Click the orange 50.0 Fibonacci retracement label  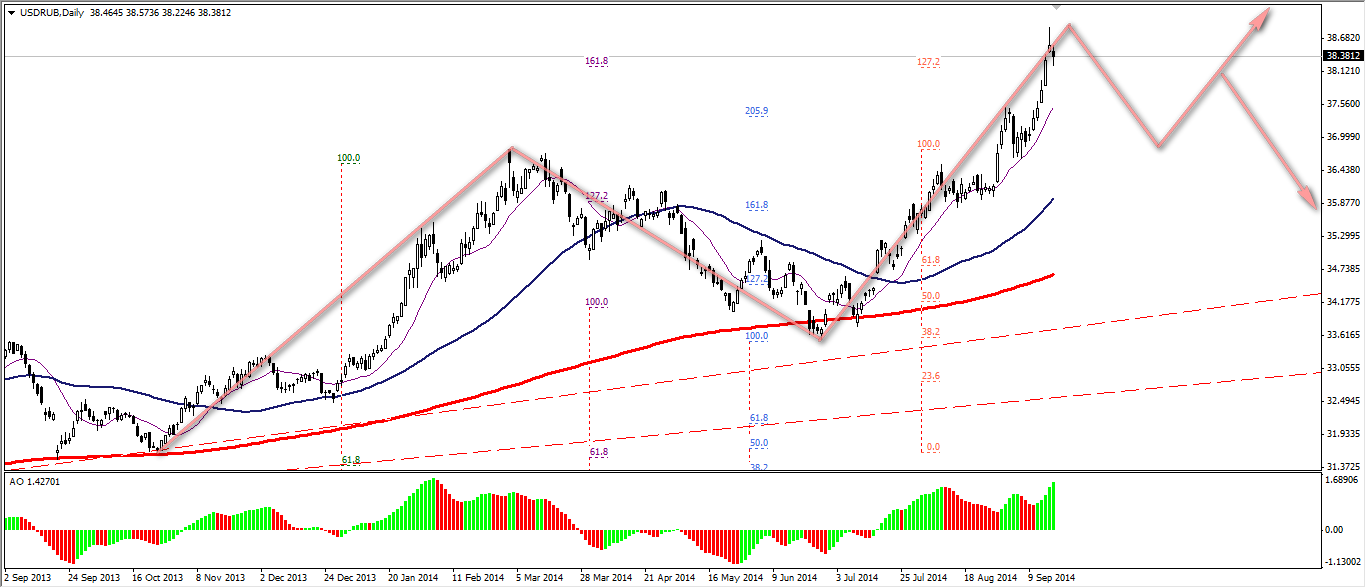click(930, 296)
